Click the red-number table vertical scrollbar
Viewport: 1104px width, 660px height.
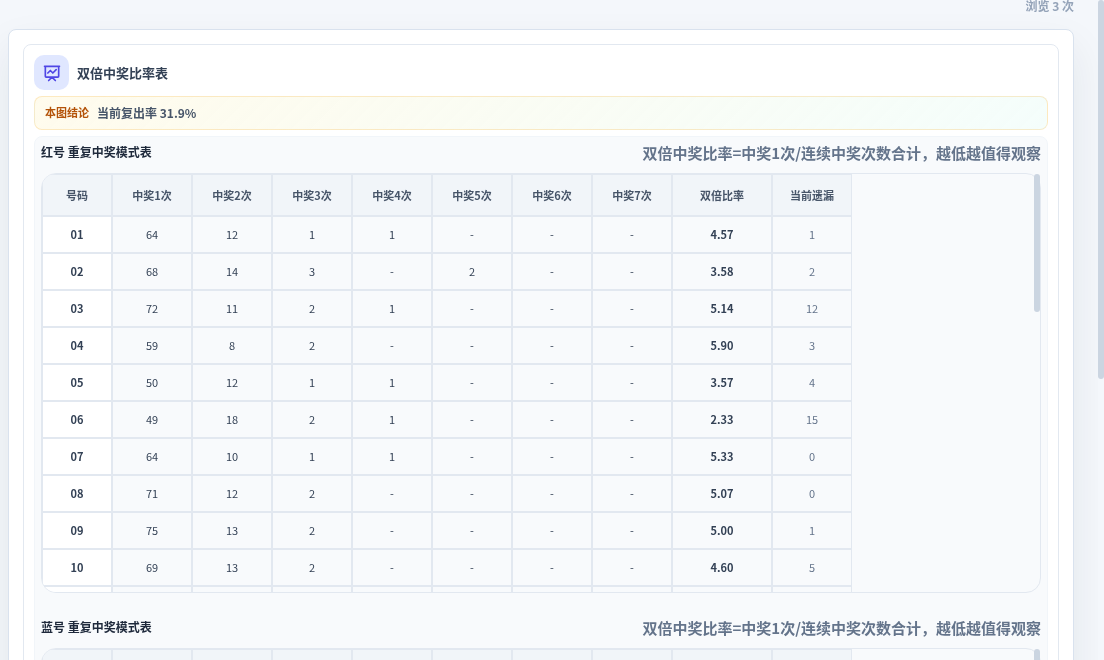click(x=1036, y=243)
